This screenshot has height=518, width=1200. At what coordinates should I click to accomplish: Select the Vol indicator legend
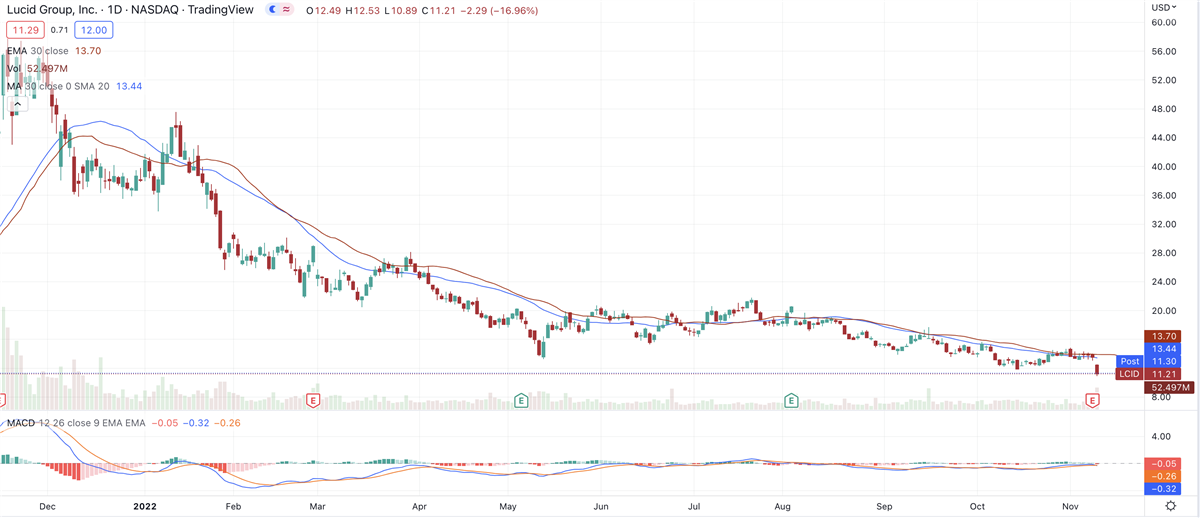(x=14, y=69)
